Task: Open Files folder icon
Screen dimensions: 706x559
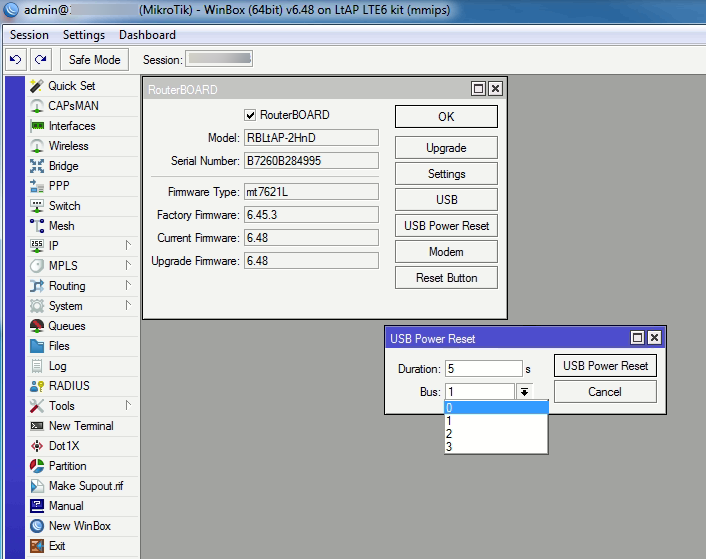Action: click(x=37, y=346)
